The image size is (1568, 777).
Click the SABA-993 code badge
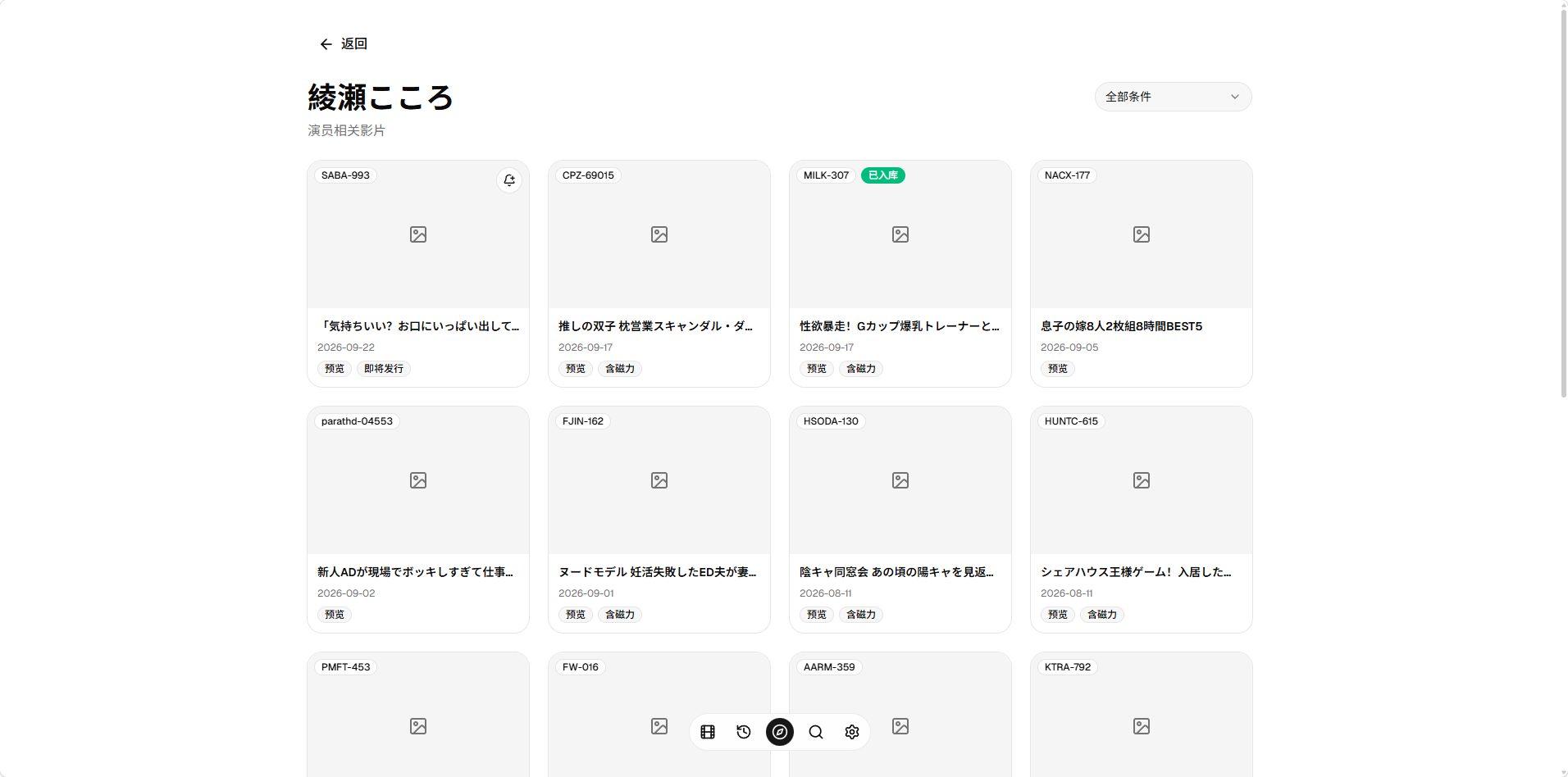click(345, 175)
